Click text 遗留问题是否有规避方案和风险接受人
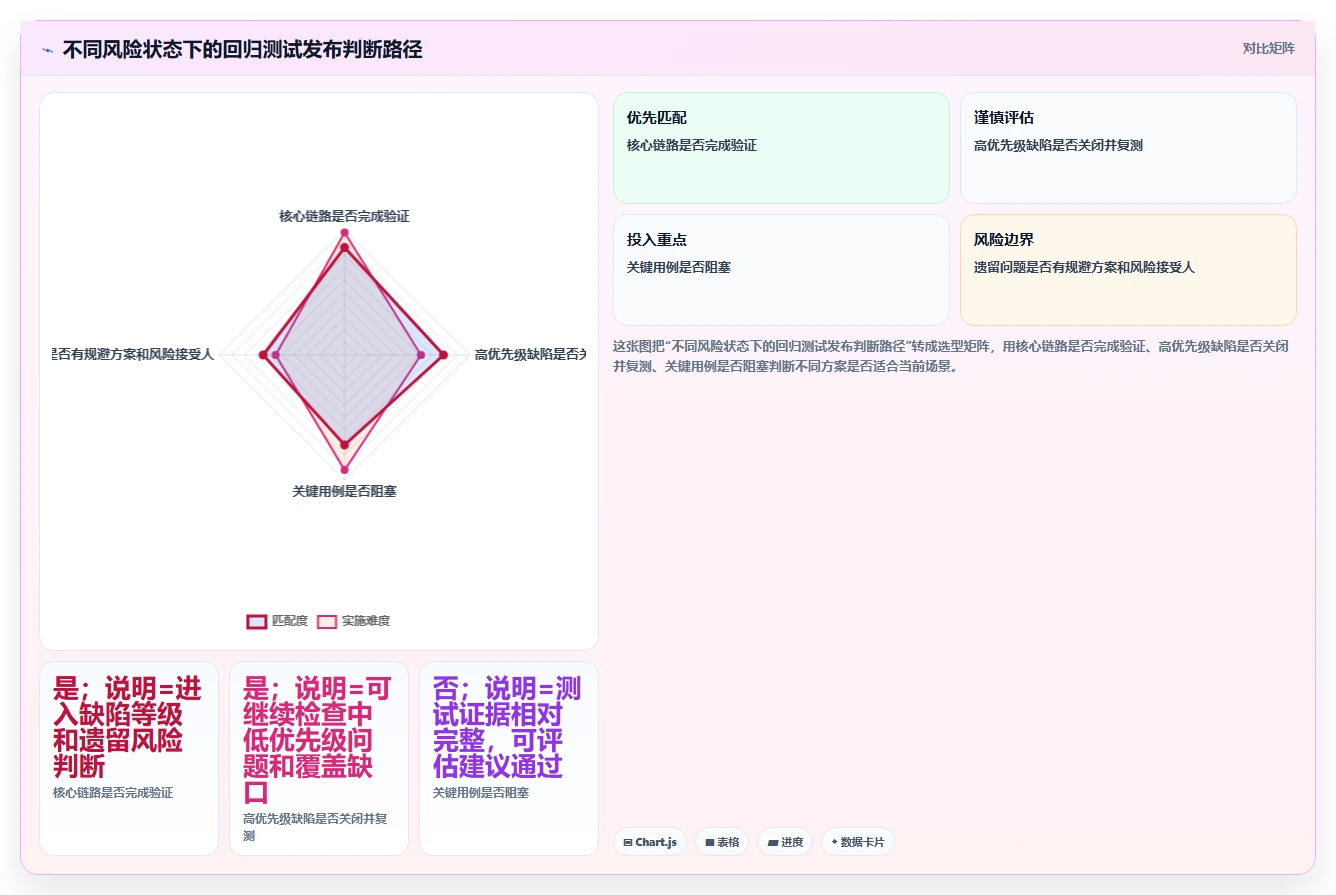 pyautogui.click(x=1084, y=267)
